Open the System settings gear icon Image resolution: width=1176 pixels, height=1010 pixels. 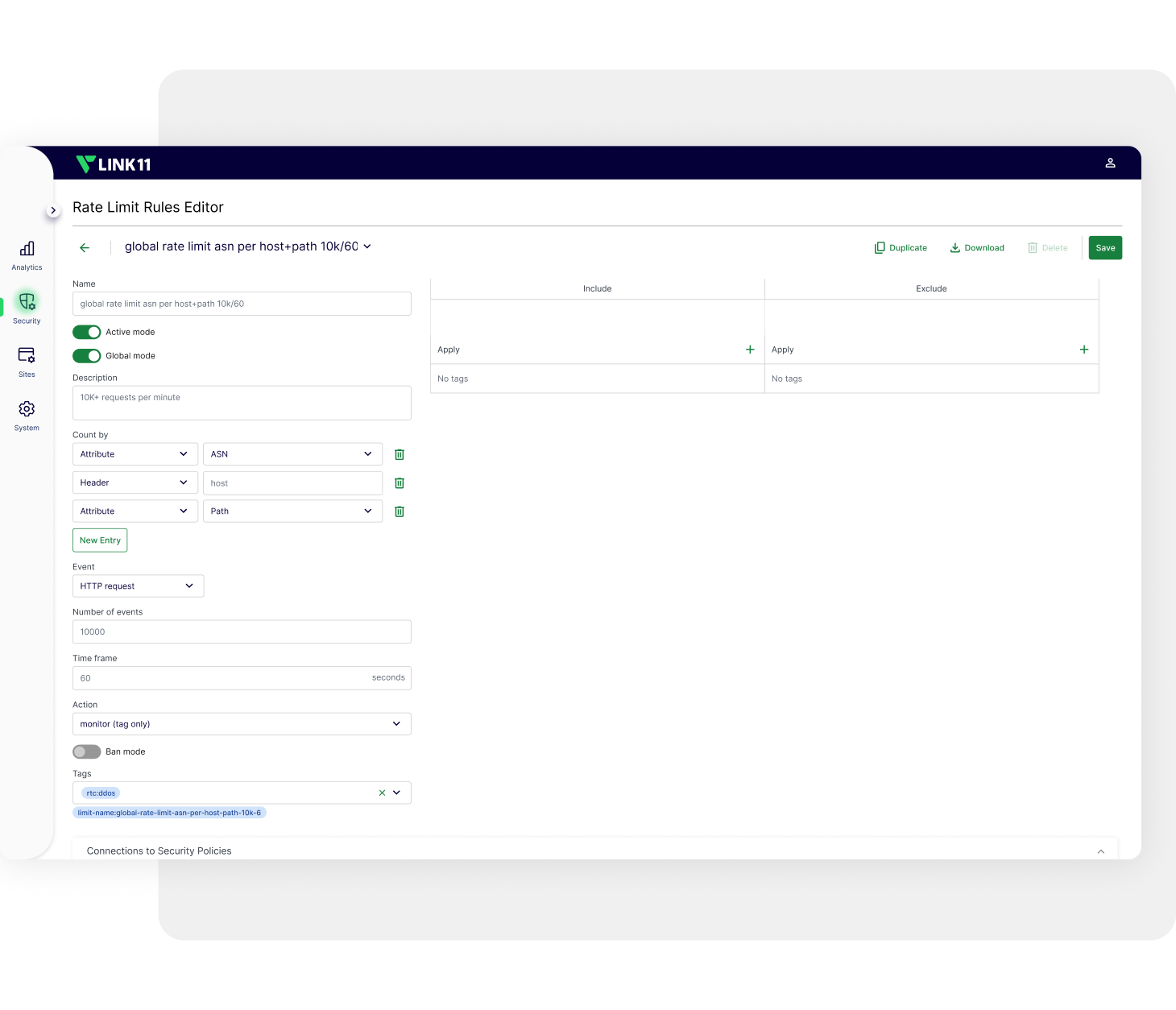pos(27,409)
